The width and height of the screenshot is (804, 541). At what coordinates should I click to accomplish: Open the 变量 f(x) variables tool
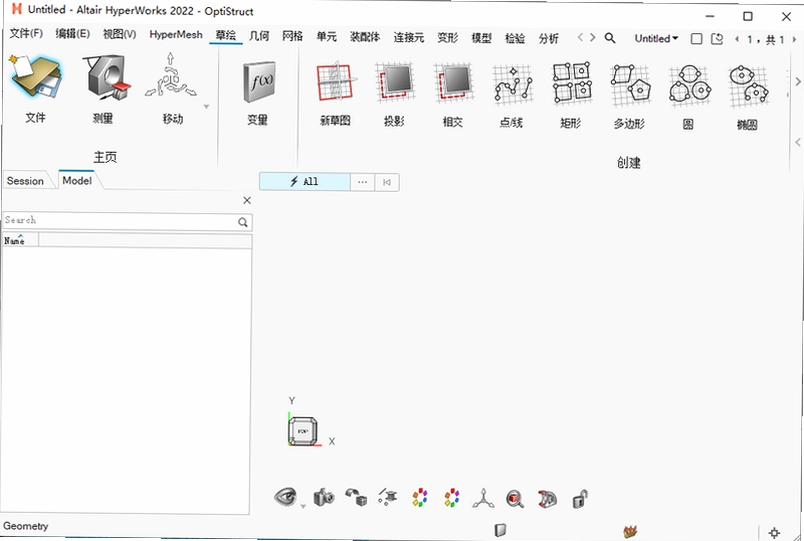[x=258, y=91]
